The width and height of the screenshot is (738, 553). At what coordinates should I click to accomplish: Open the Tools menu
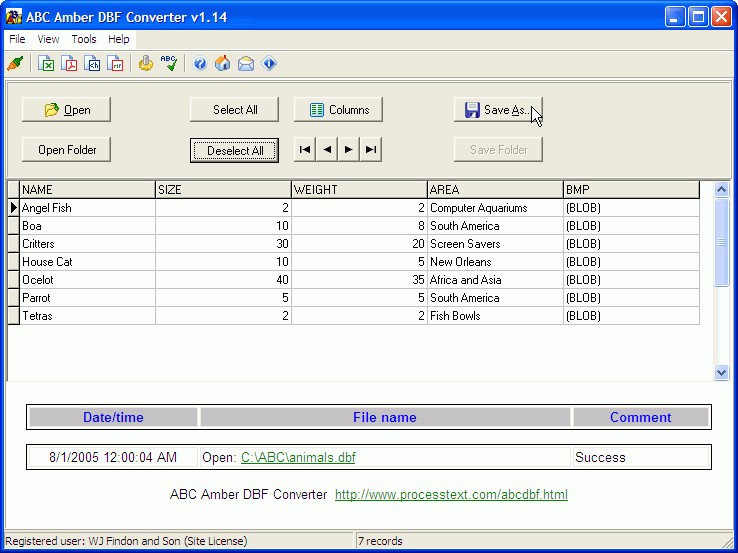84,39
